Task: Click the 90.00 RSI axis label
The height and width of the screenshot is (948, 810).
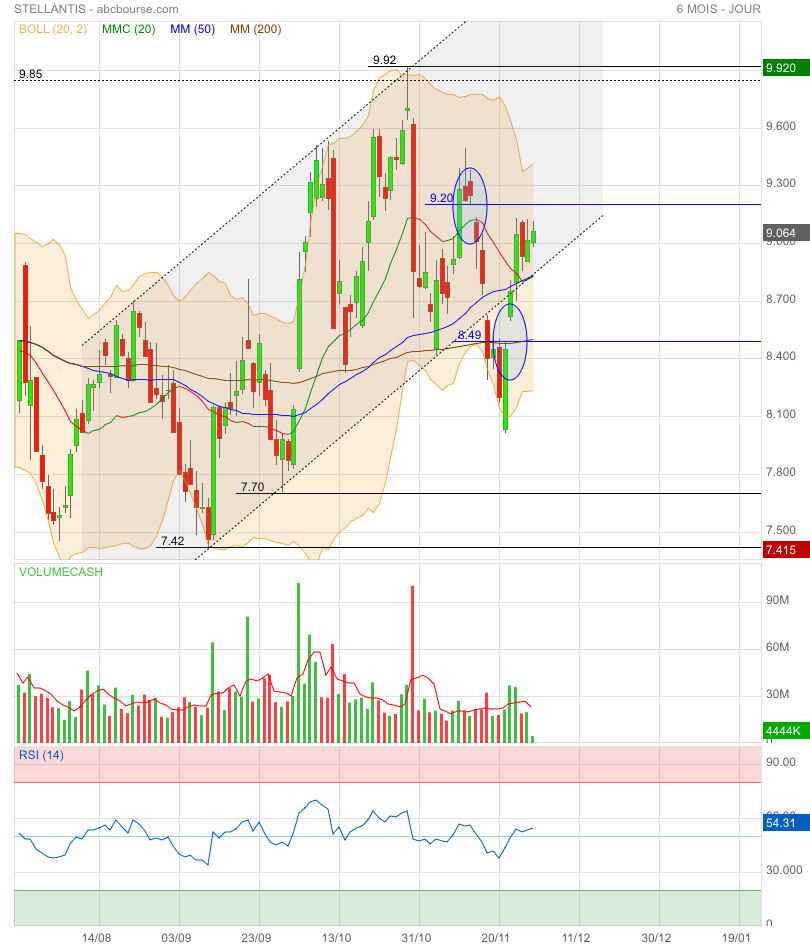Action: click(781, 762)
